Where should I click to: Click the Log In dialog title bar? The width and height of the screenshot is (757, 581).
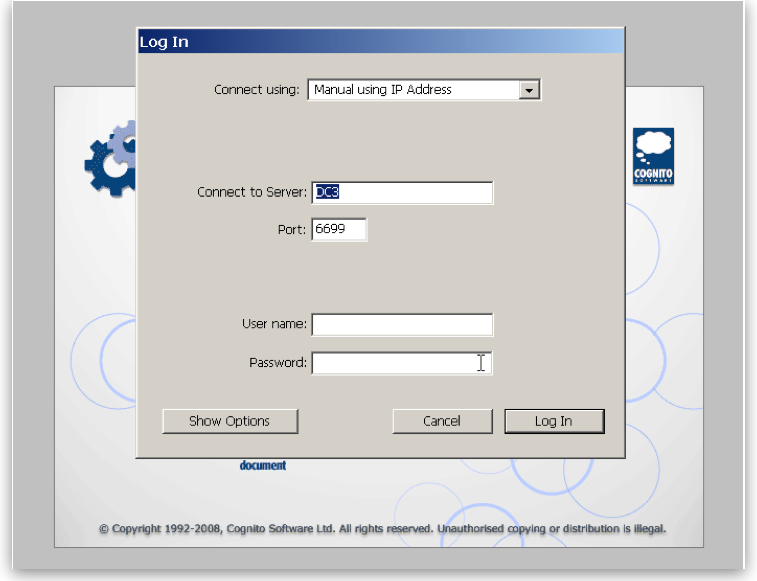[380, 41]
